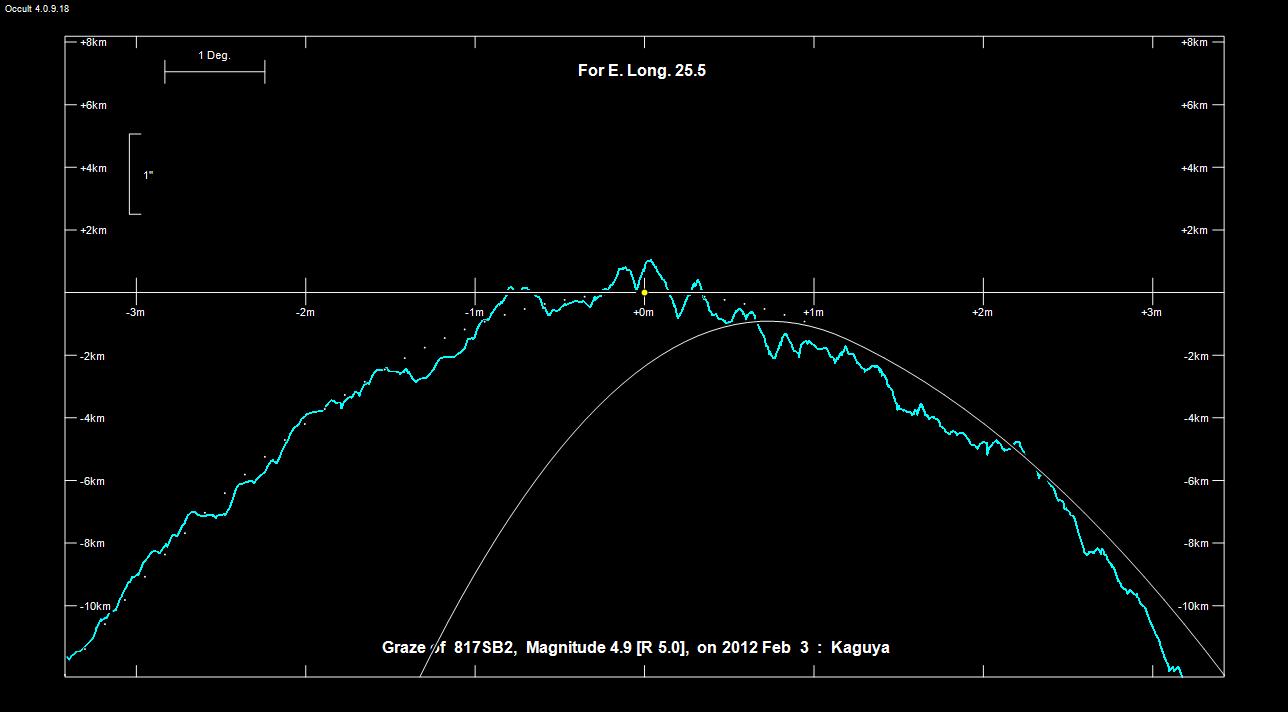Click the +1m time axis label
The height and width of the screenshot is (712, 1288).
coord(813,313)
